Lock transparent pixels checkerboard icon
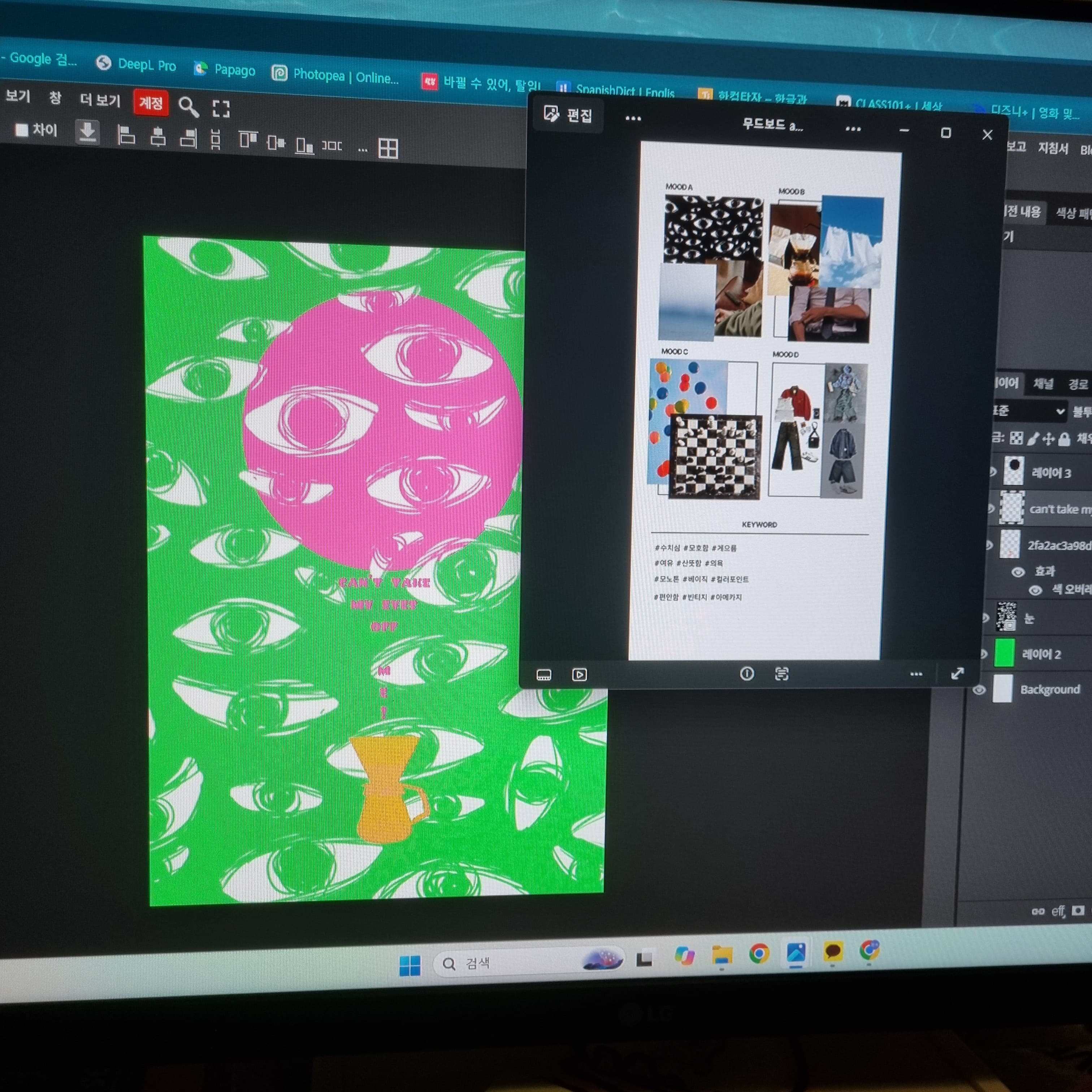The height and width of the screenshot is (1092, 1092). tap(1016, 438)
